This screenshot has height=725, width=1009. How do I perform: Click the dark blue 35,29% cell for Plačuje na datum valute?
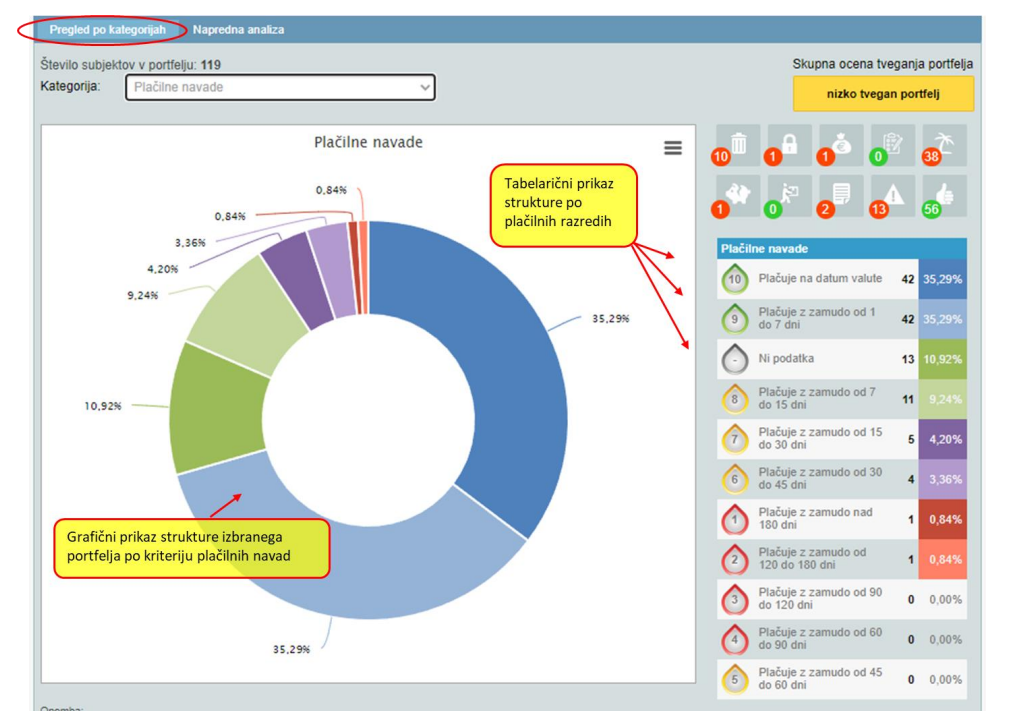(x=943, y=279)
